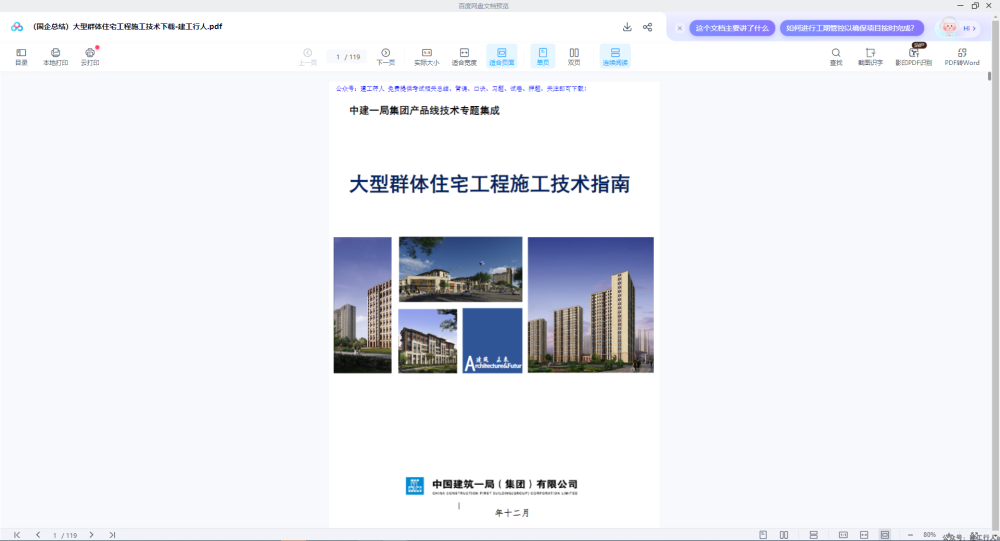This screenshot has width=1000, height=541.
Task: Restore down the window
Action: coord(975,6)
